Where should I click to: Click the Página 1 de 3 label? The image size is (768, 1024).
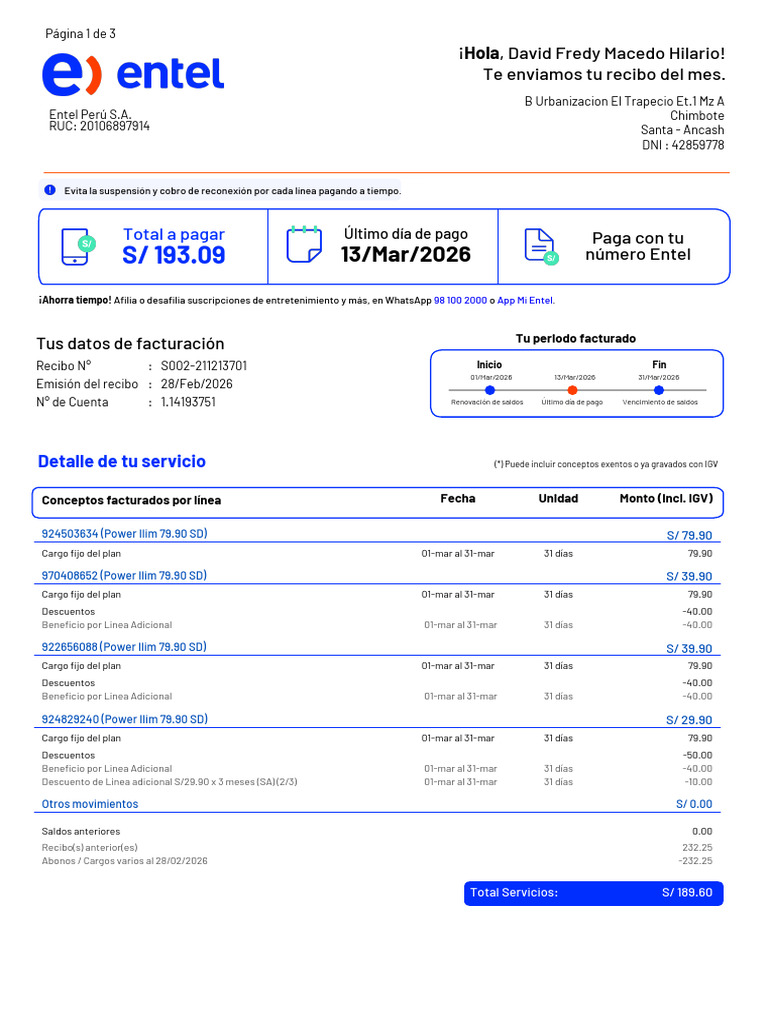[80, 33]
